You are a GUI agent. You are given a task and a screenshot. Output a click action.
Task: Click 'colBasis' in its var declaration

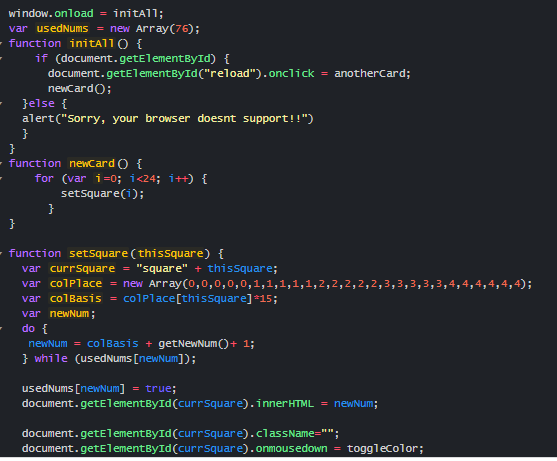pos(76,298)
